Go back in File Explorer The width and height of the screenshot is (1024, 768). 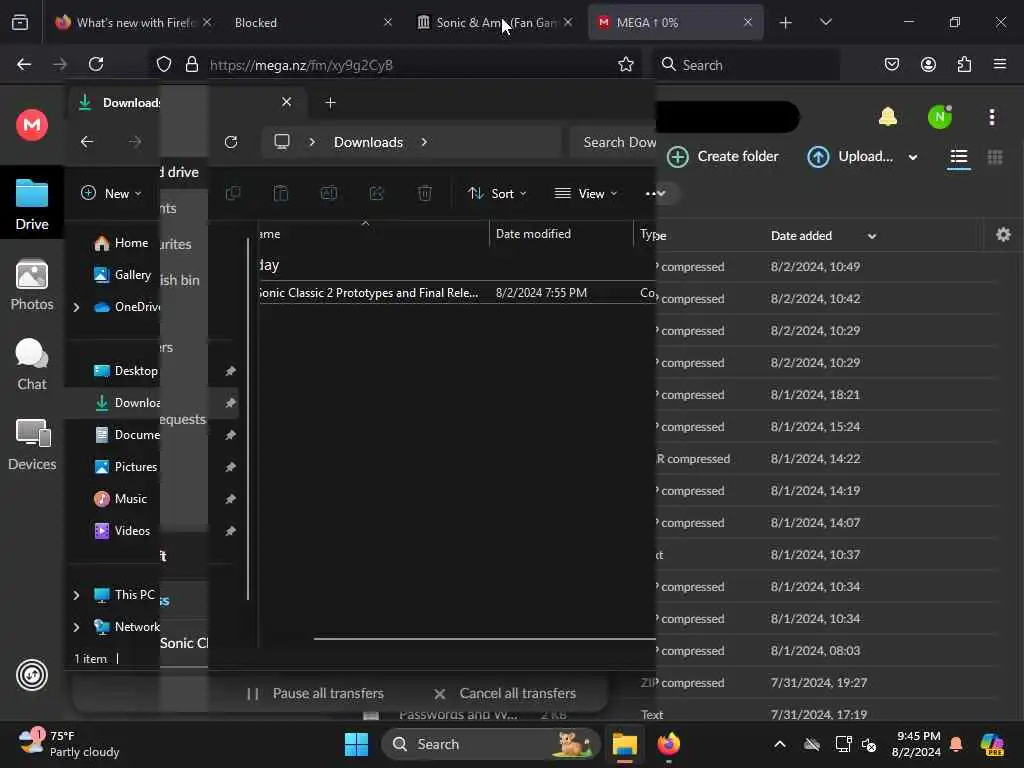point(87,142)
